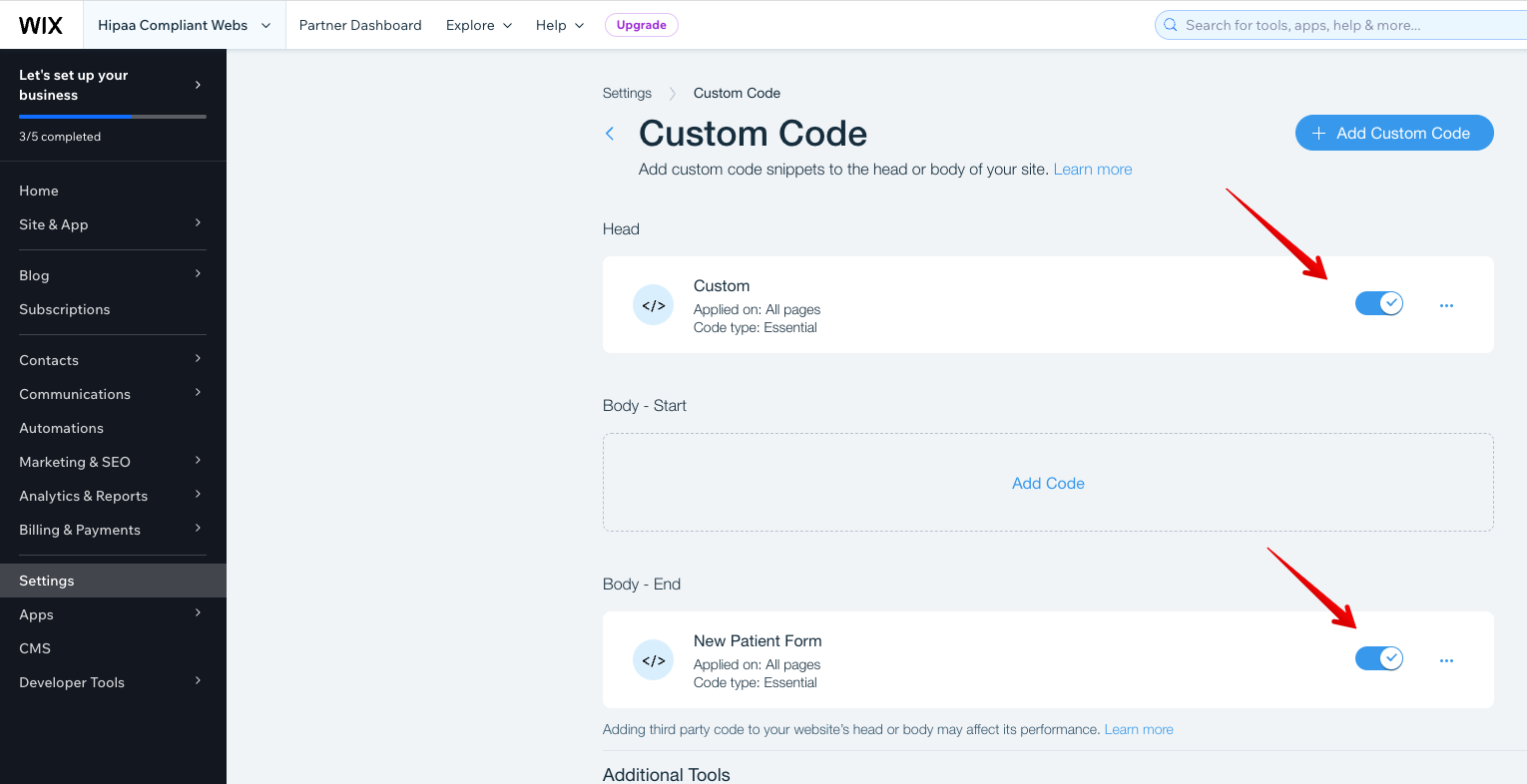Expand the Explore menu

pyautogui.click(x=479, y=25)
